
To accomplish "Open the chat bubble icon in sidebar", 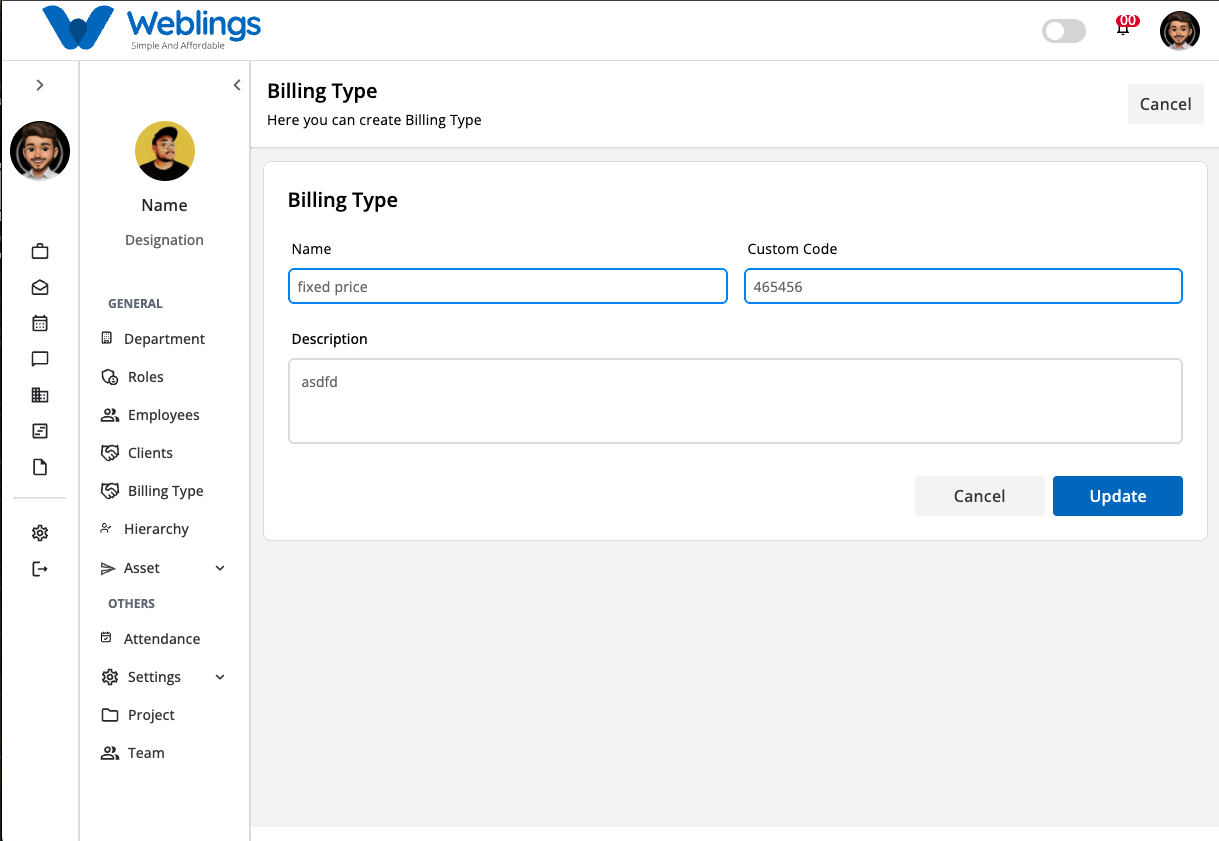I will click(x=40, y=359).
